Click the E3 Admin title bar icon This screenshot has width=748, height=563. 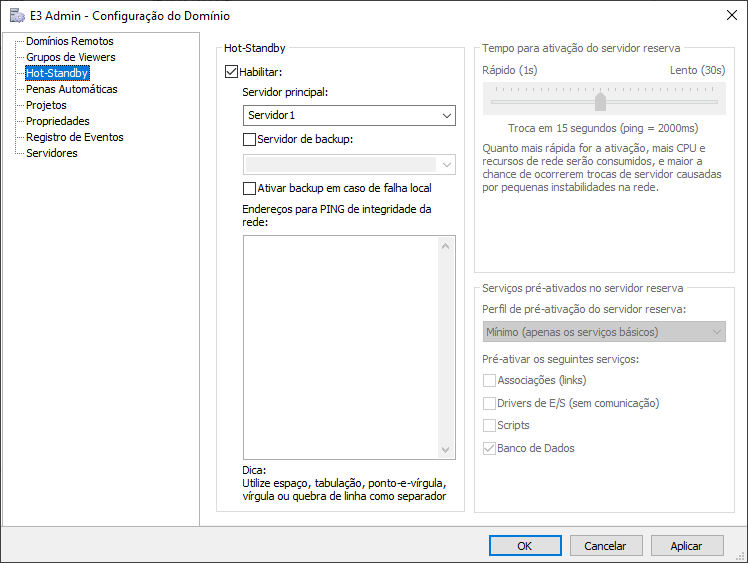(17, 16)
